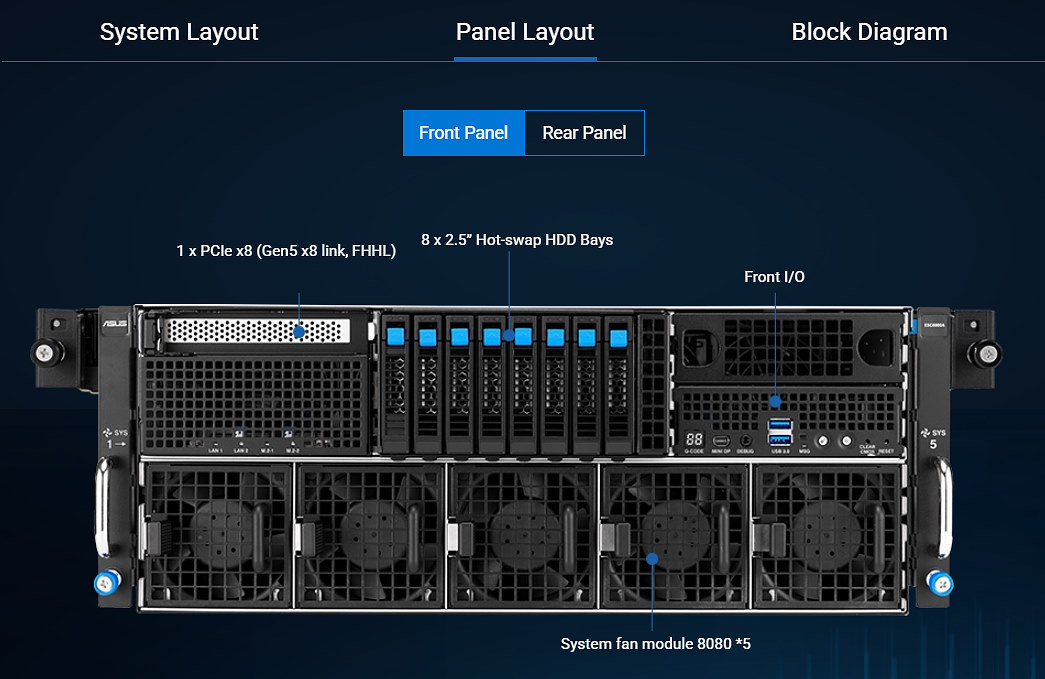
Task: Show the Rear Panel view
Action: [x=584, y=133]
